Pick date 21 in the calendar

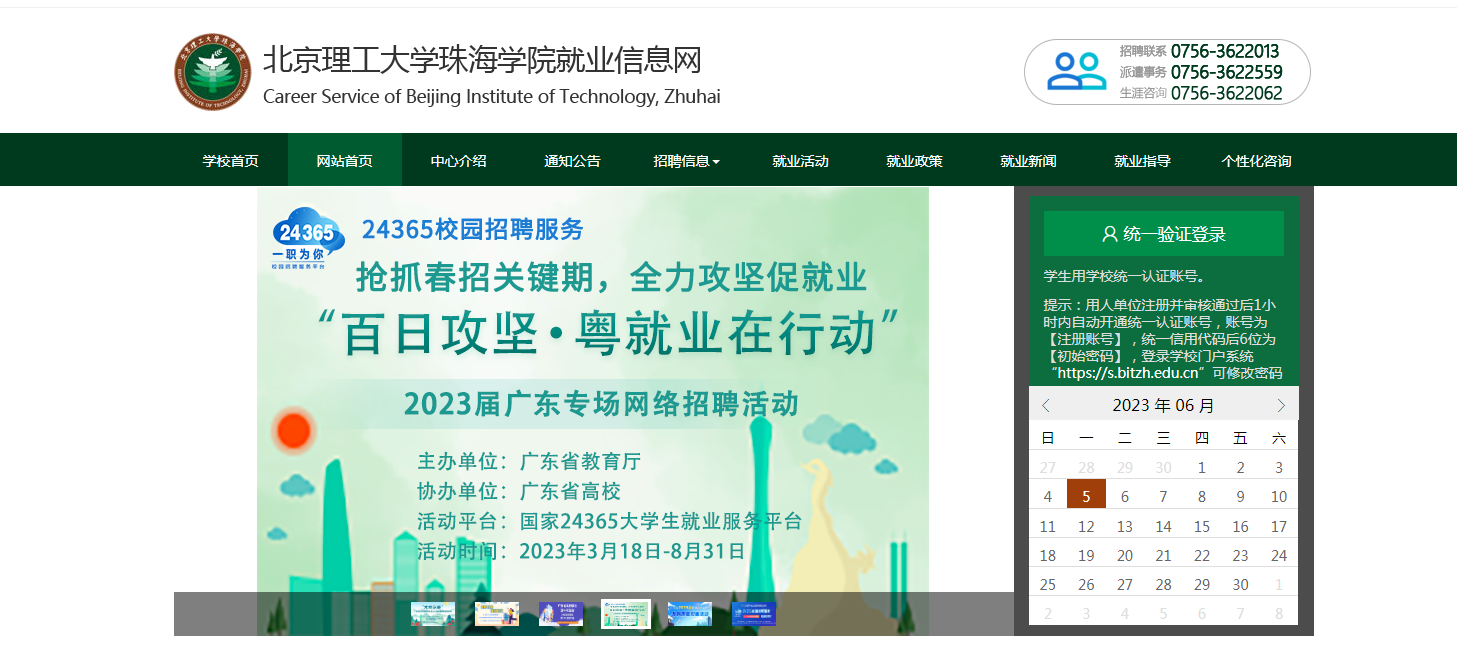click(x=1163, y=555)
